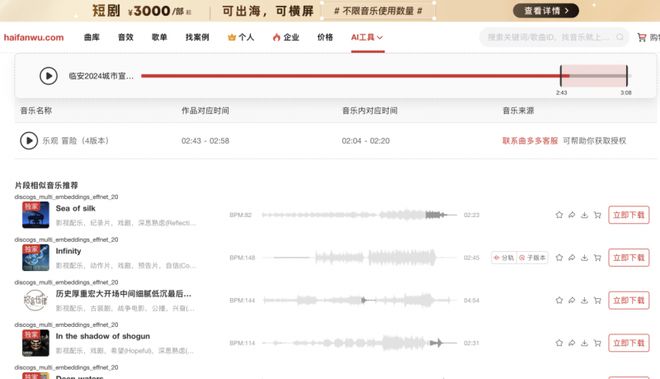Add In the shadow of shogun to cart
Viewport: 660px width, 379px height.
(597, 343)
